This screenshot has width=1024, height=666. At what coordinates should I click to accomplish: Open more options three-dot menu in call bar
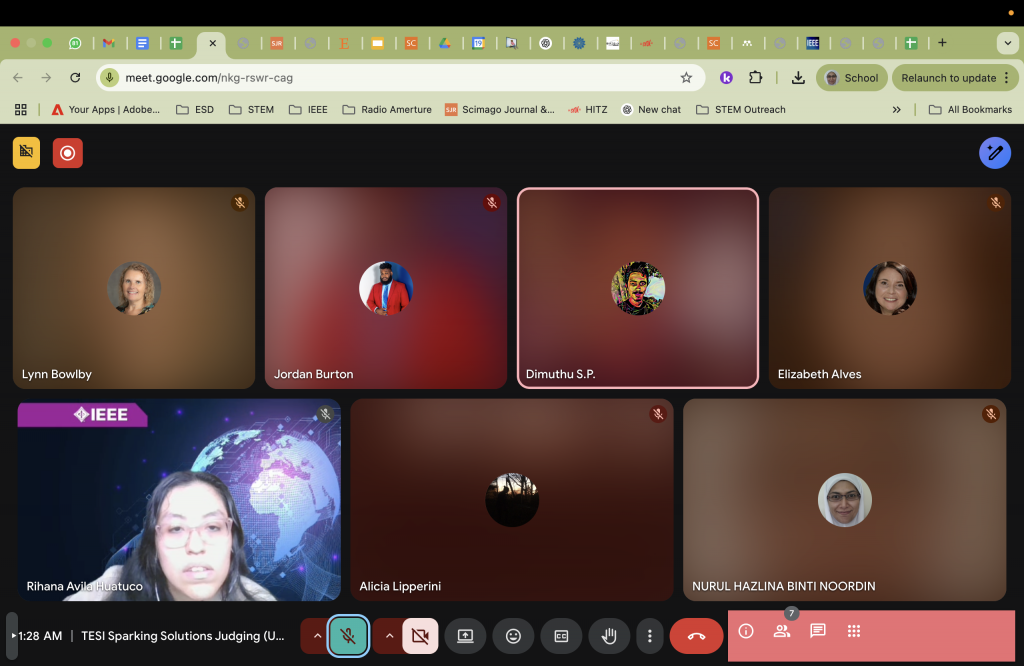click(649, 636)
